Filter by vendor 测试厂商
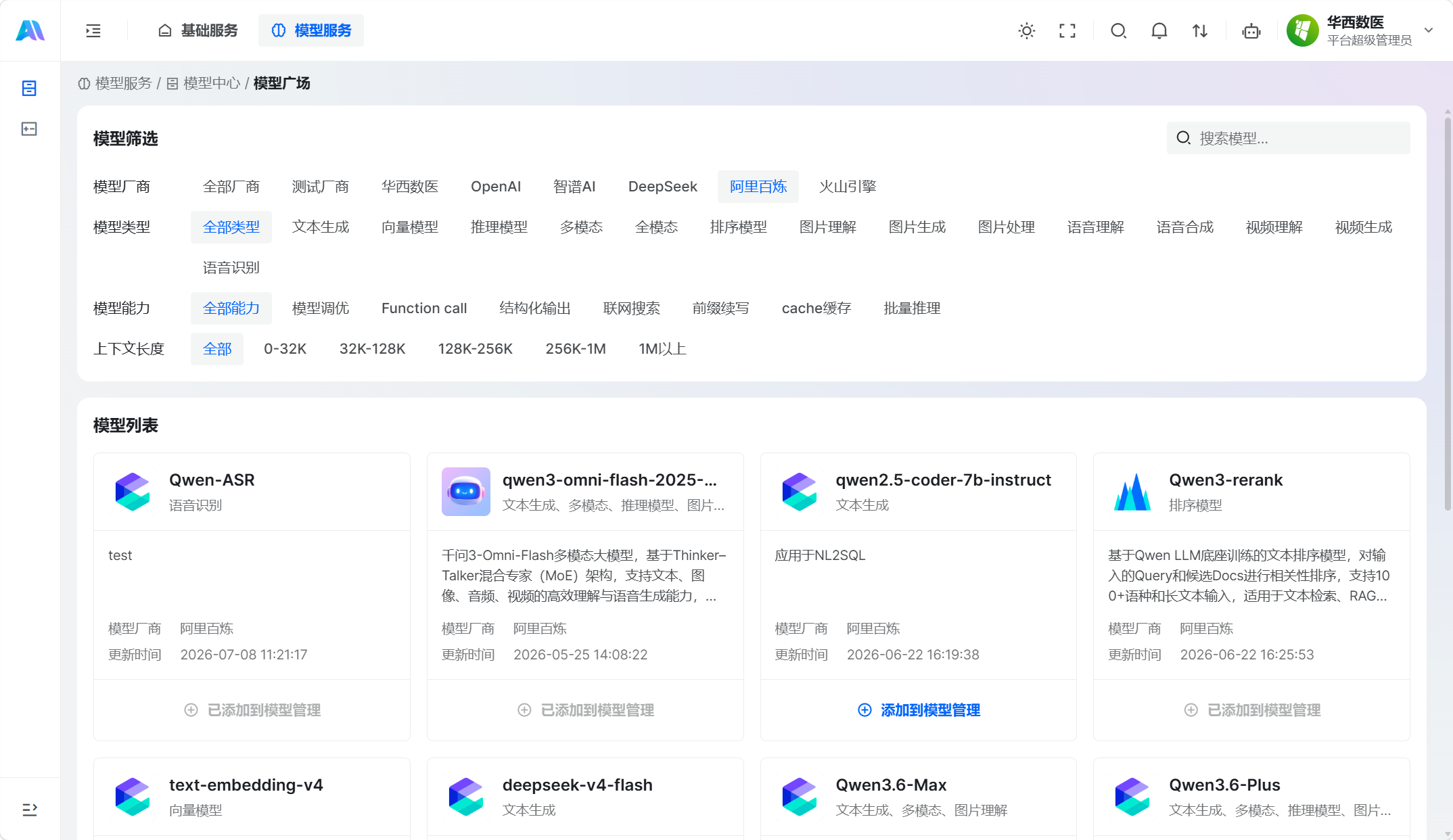This screenshot has width=1453, height=840. (321, 187)
